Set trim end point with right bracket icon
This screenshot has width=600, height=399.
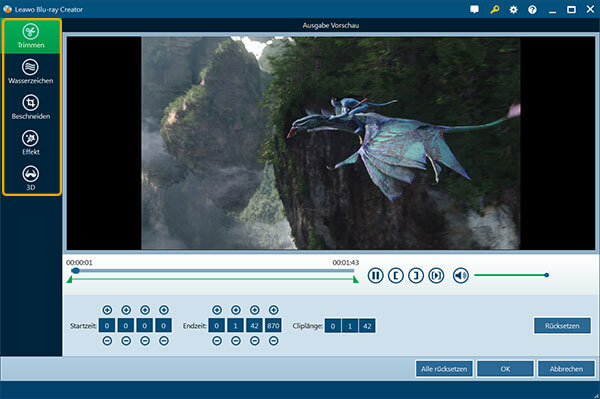pos(416,275)
